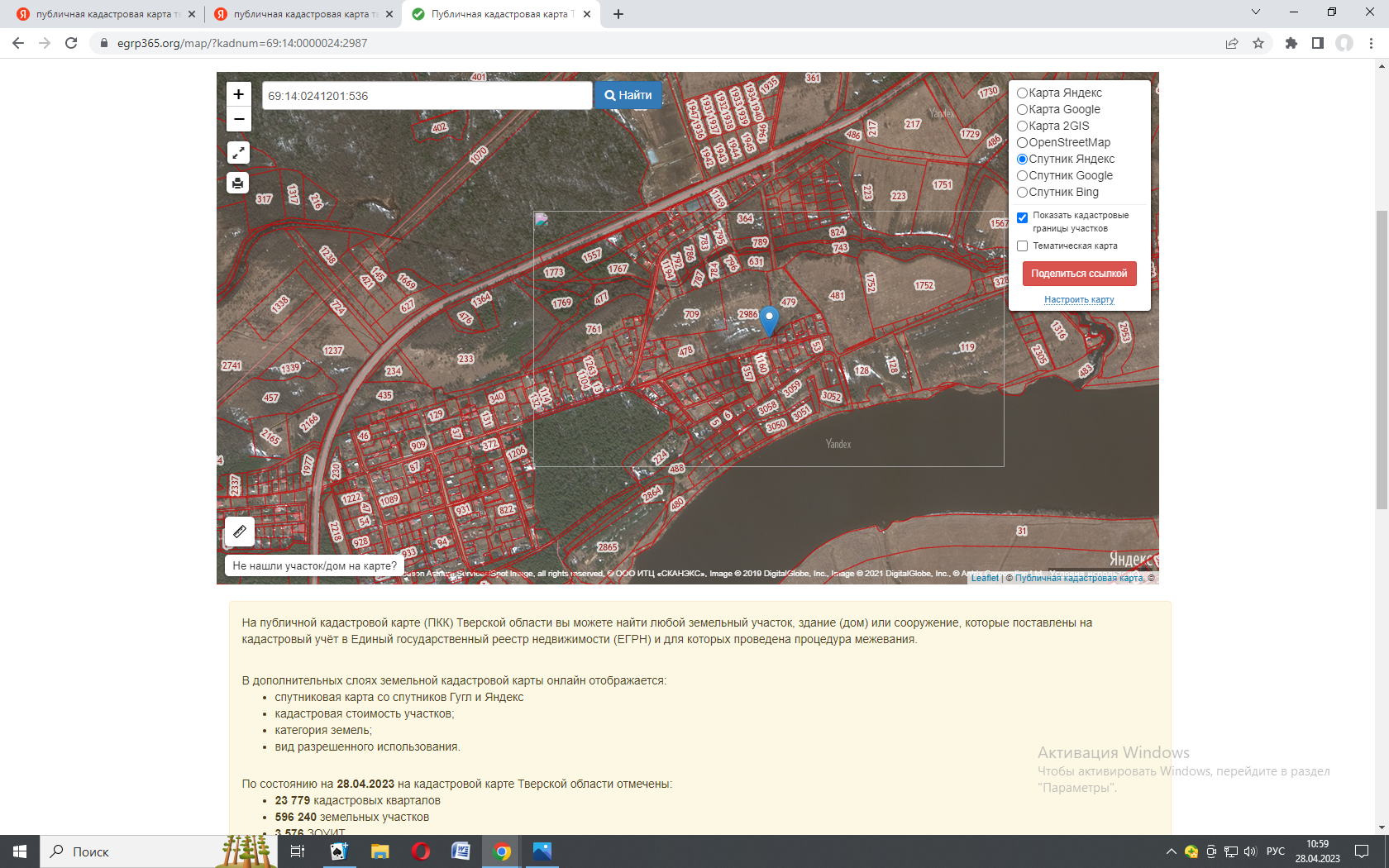Image resolution: width=1389 pixels, height=868 pixels.
Task: Open Публичная кадастровая карта attribution link
Action: point(1079,578)
